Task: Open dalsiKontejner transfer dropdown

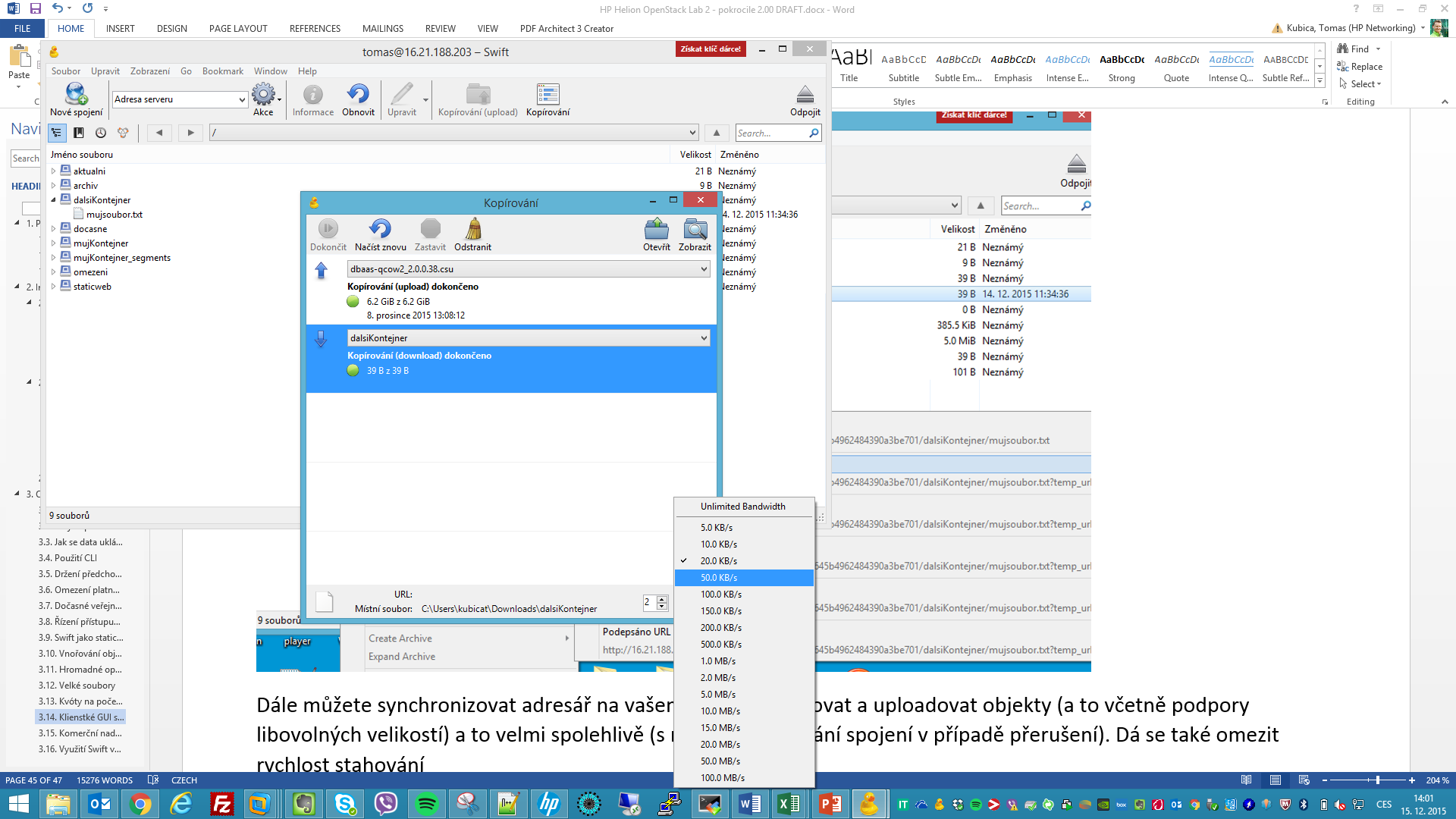Action: (x=704, y=338)
